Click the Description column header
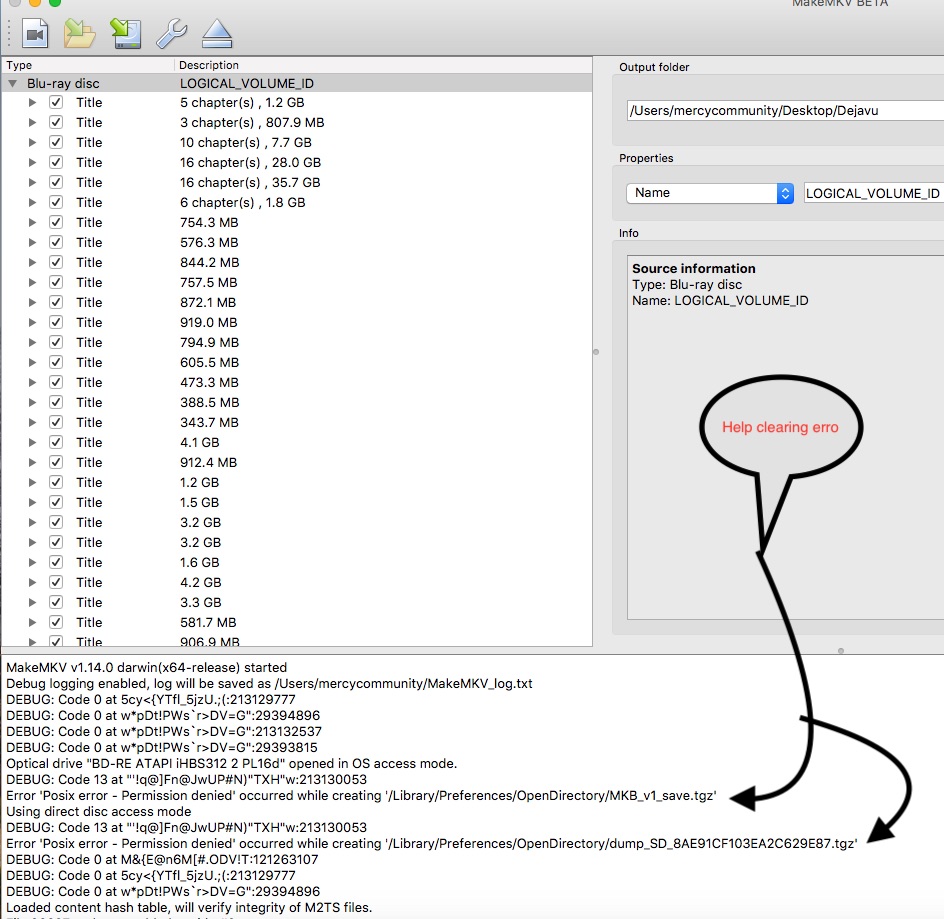 pyautogui.click(x=383, y=65)
